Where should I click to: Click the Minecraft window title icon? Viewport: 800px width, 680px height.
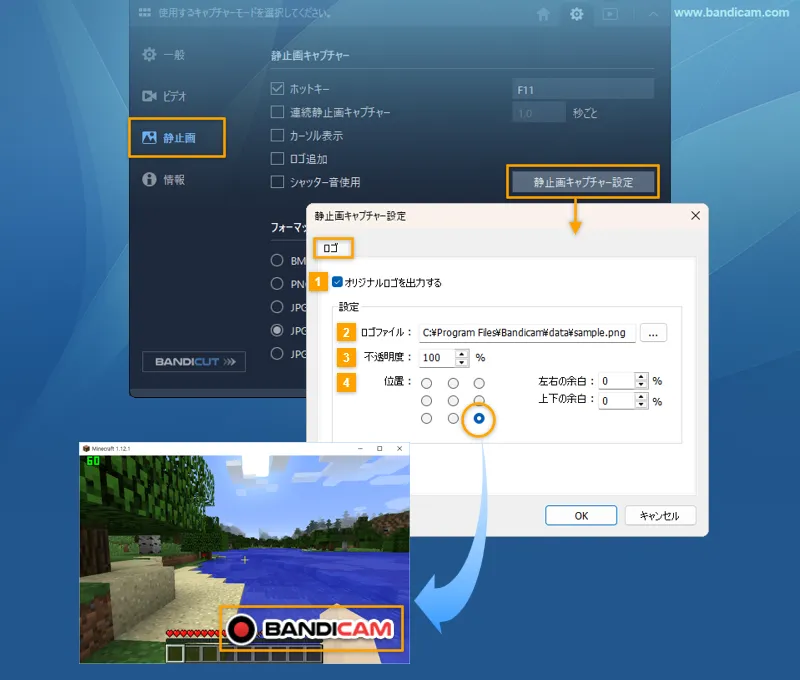[86, 448]
